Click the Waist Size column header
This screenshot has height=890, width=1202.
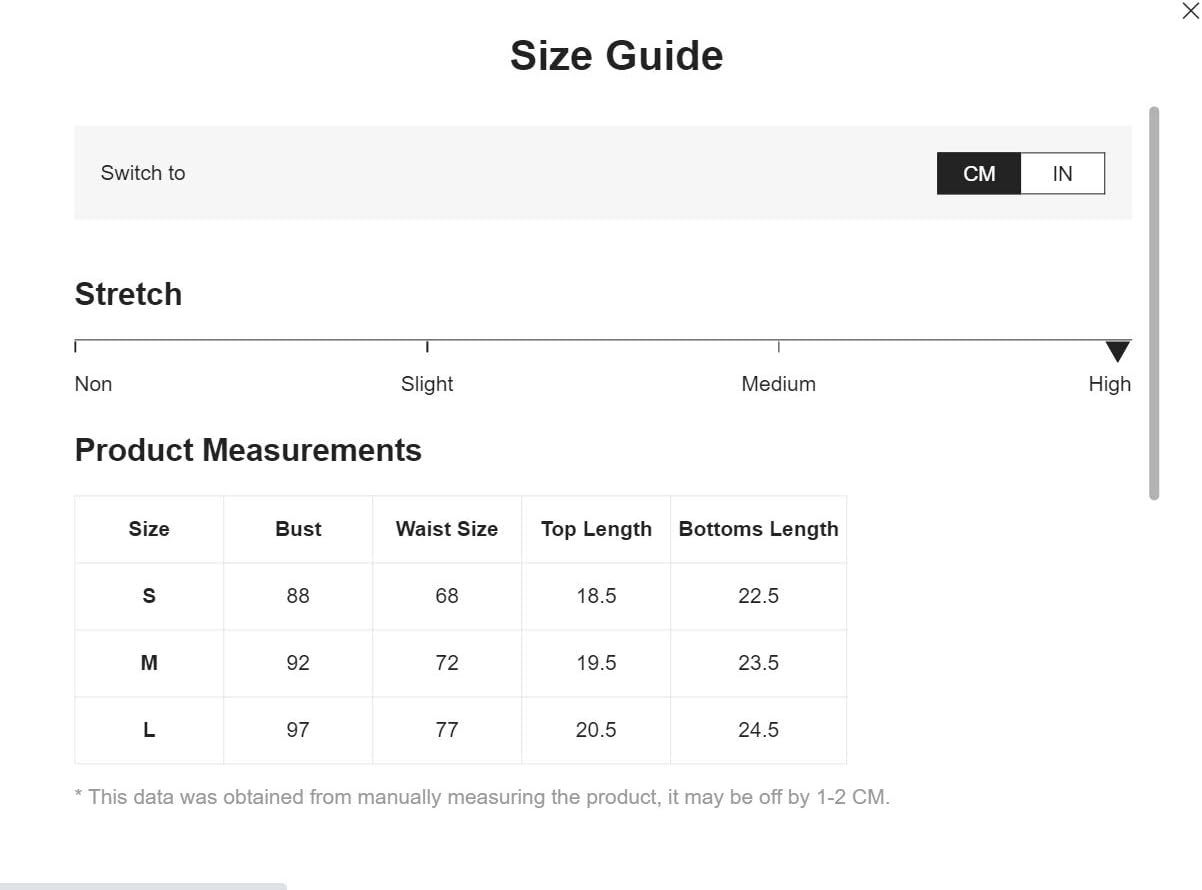coord(447,529)
